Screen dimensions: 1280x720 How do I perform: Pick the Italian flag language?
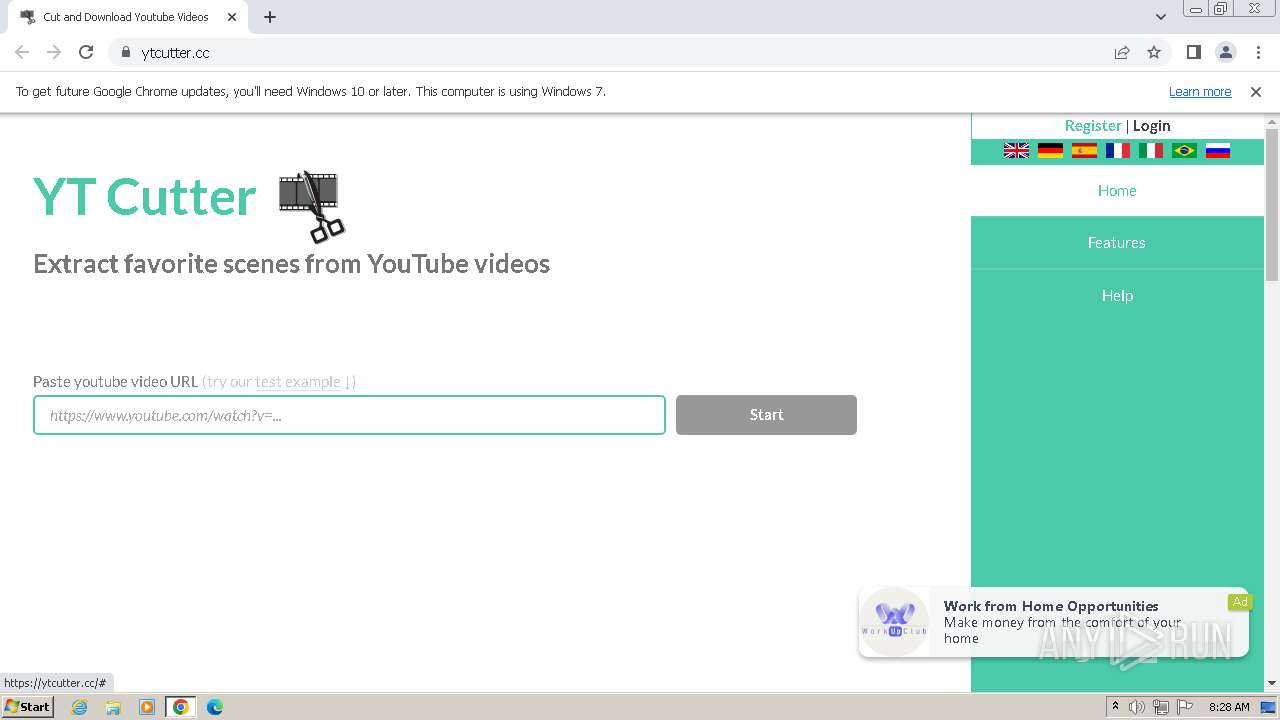coord(1151,151)
